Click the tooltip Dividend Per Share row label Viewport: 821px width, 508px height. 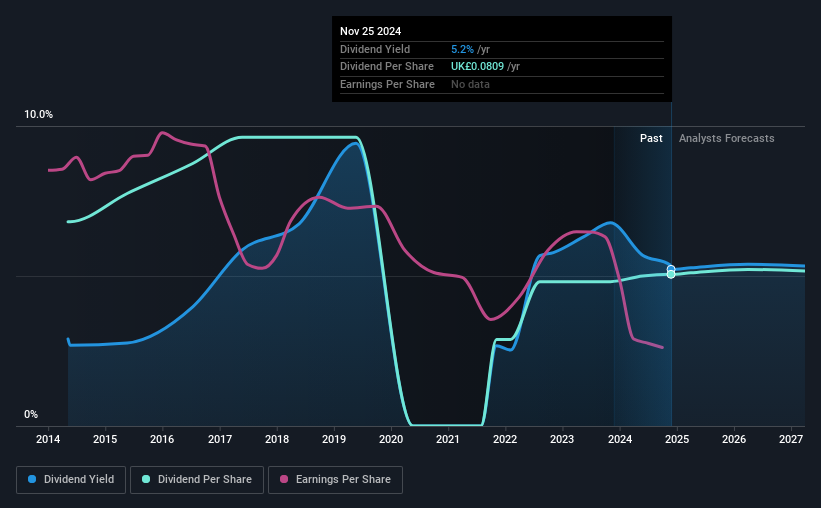[x=387, y=67]
